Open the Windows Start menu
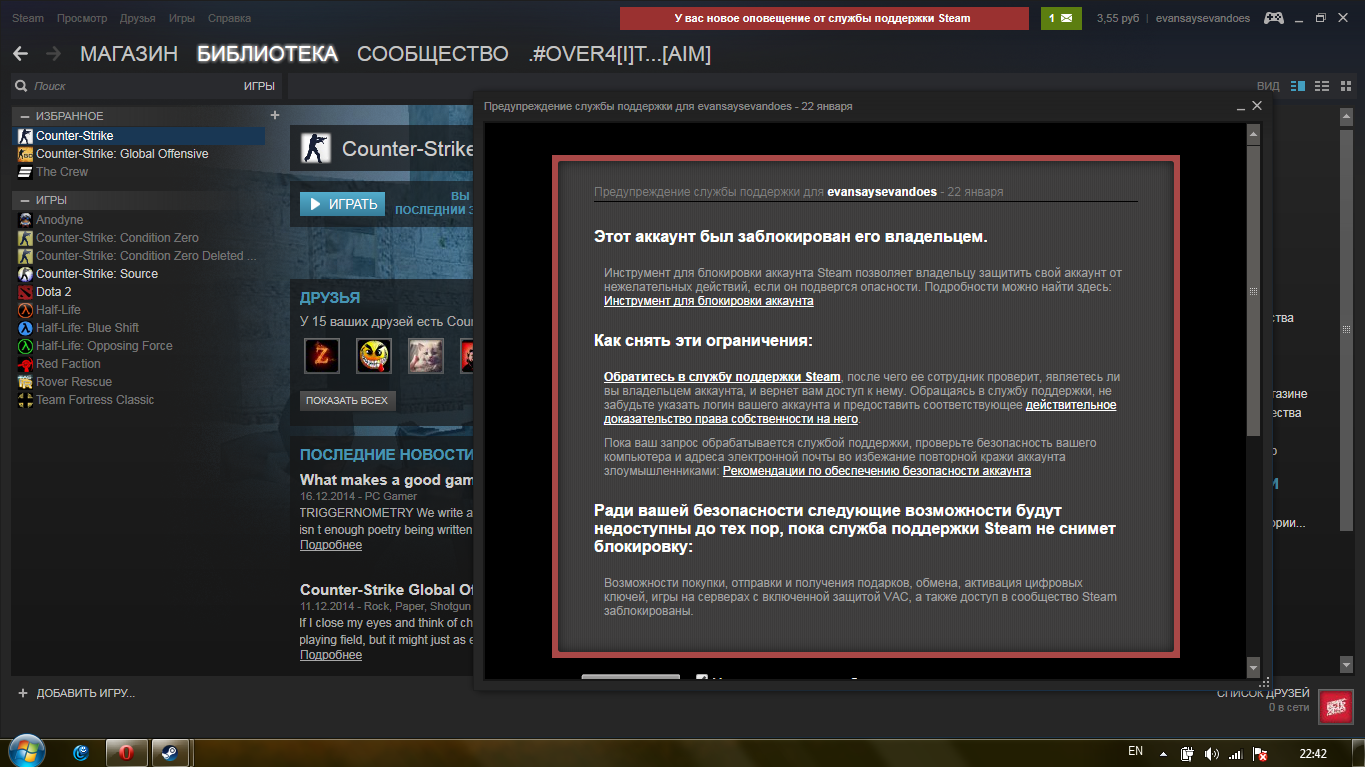Screen dimensions: 1365x767 tap(26, 752)
